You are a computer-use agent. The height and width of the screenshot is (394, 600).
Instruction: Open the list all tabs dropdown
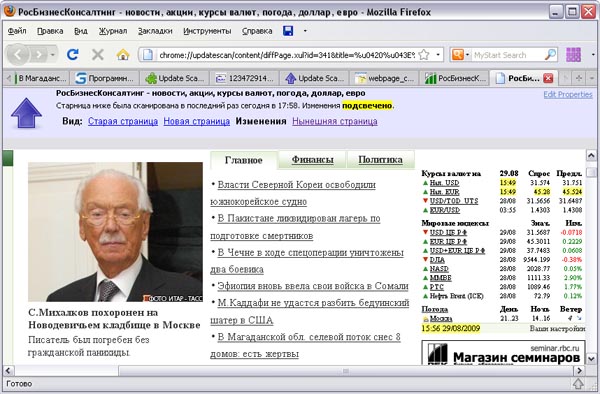pos(592,78)
